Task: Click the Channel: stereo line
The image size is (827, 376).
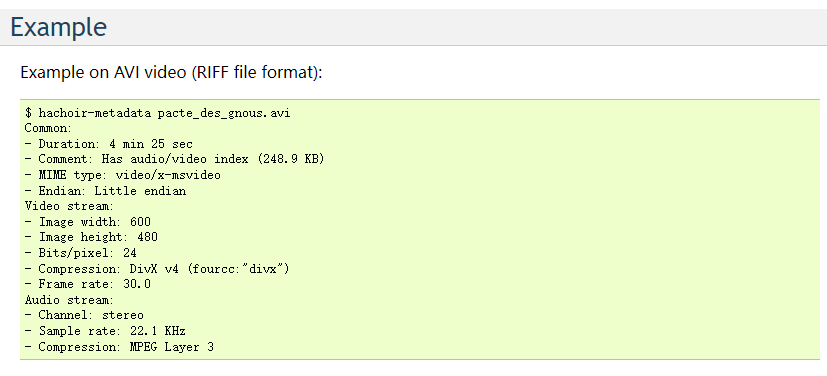Action: 84,315
